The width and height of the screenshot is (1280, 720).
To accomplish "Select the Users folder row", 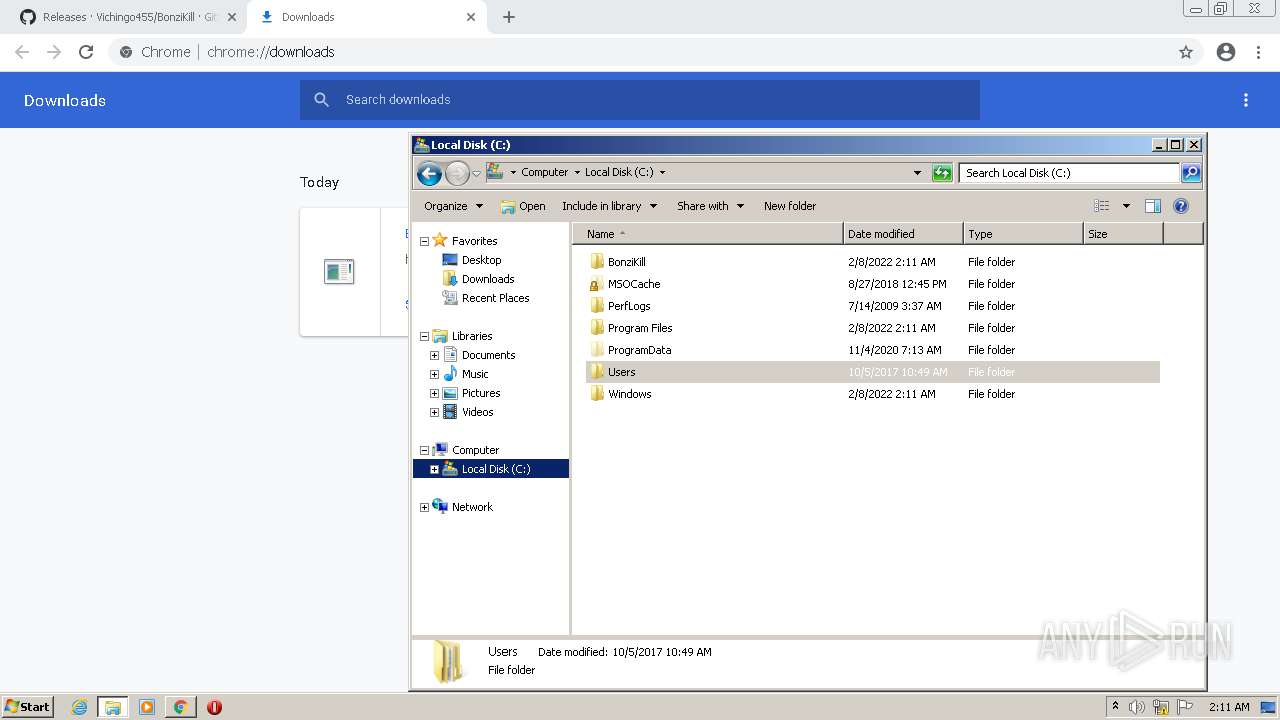I will (873, 372).
